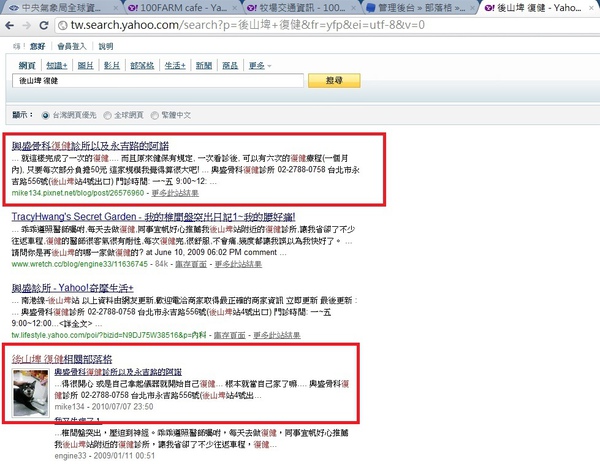Click author line engine33 - 2009/01/11 00:51
600x464 pixels.
point(104,456)
